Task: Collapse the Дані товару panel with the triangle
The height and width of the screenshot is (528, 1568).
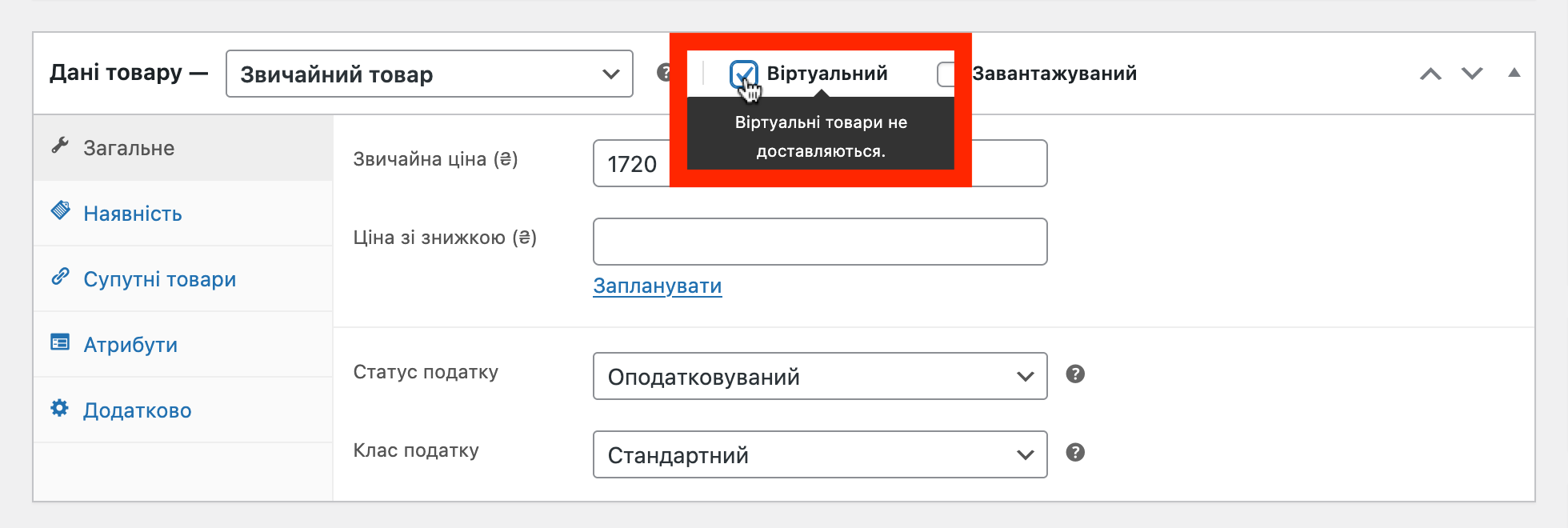Action: pos(1514,73)
